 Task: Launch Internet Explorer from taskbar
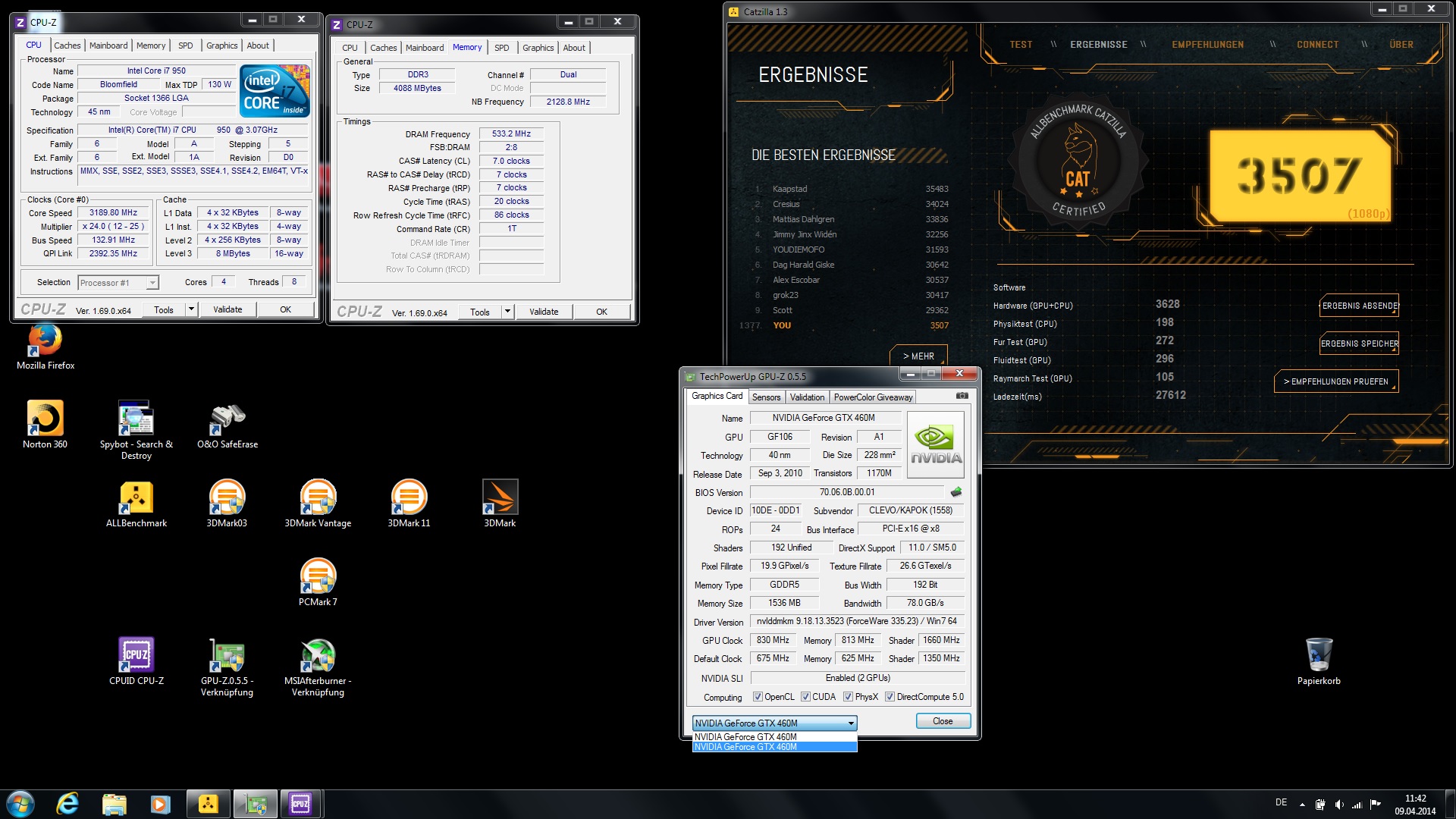68,804
